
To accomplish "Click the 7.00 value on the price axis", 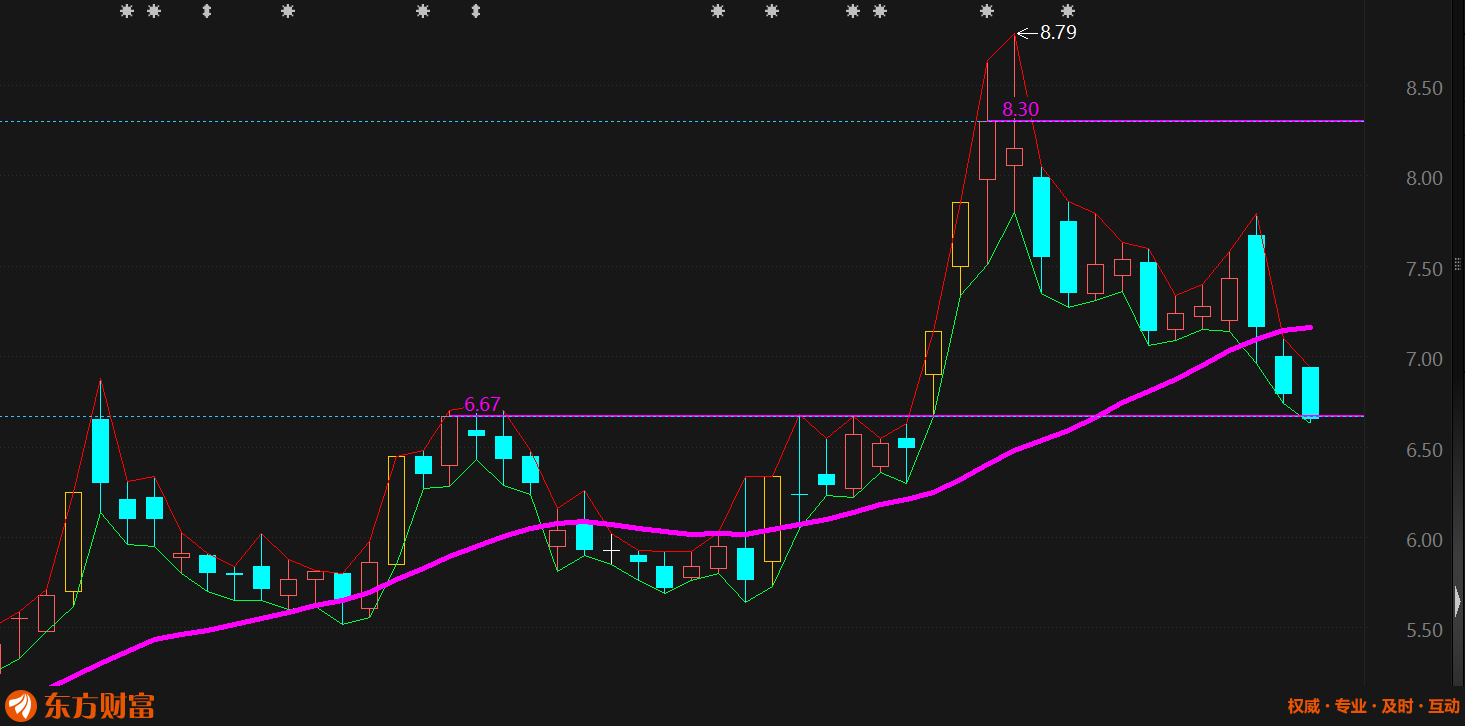I will [x=1424, y=359].
